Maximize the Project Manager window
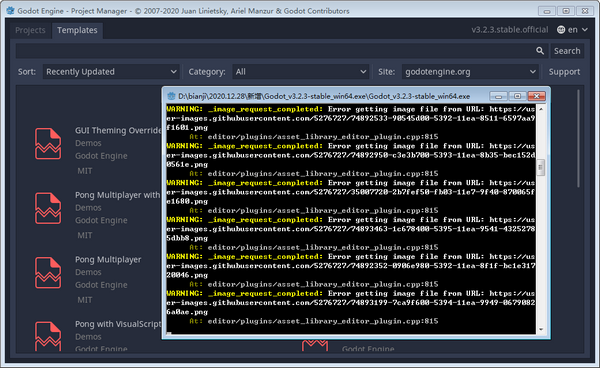The height and width of the screenshot is (368, 600). click(x=566, y=11)
